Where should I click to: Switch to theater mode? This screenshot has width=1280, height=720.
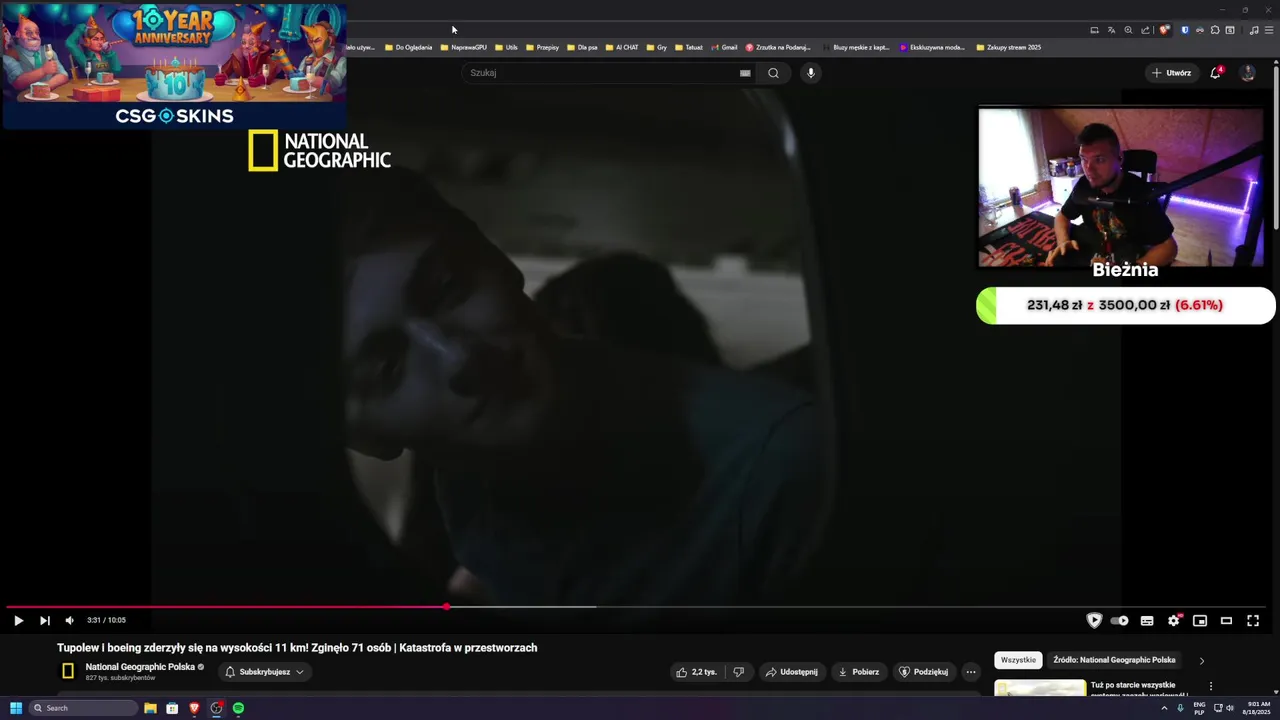[1226, 621]
